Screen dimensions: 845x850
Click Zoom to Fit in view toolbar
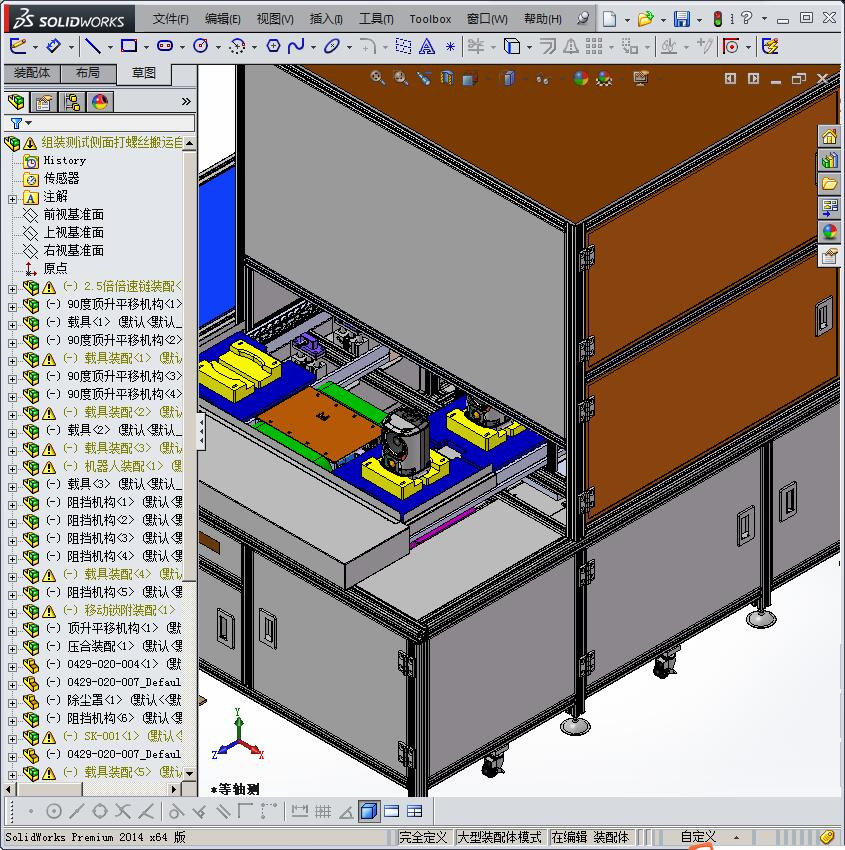pyautogui.click(x=378, y=78)
